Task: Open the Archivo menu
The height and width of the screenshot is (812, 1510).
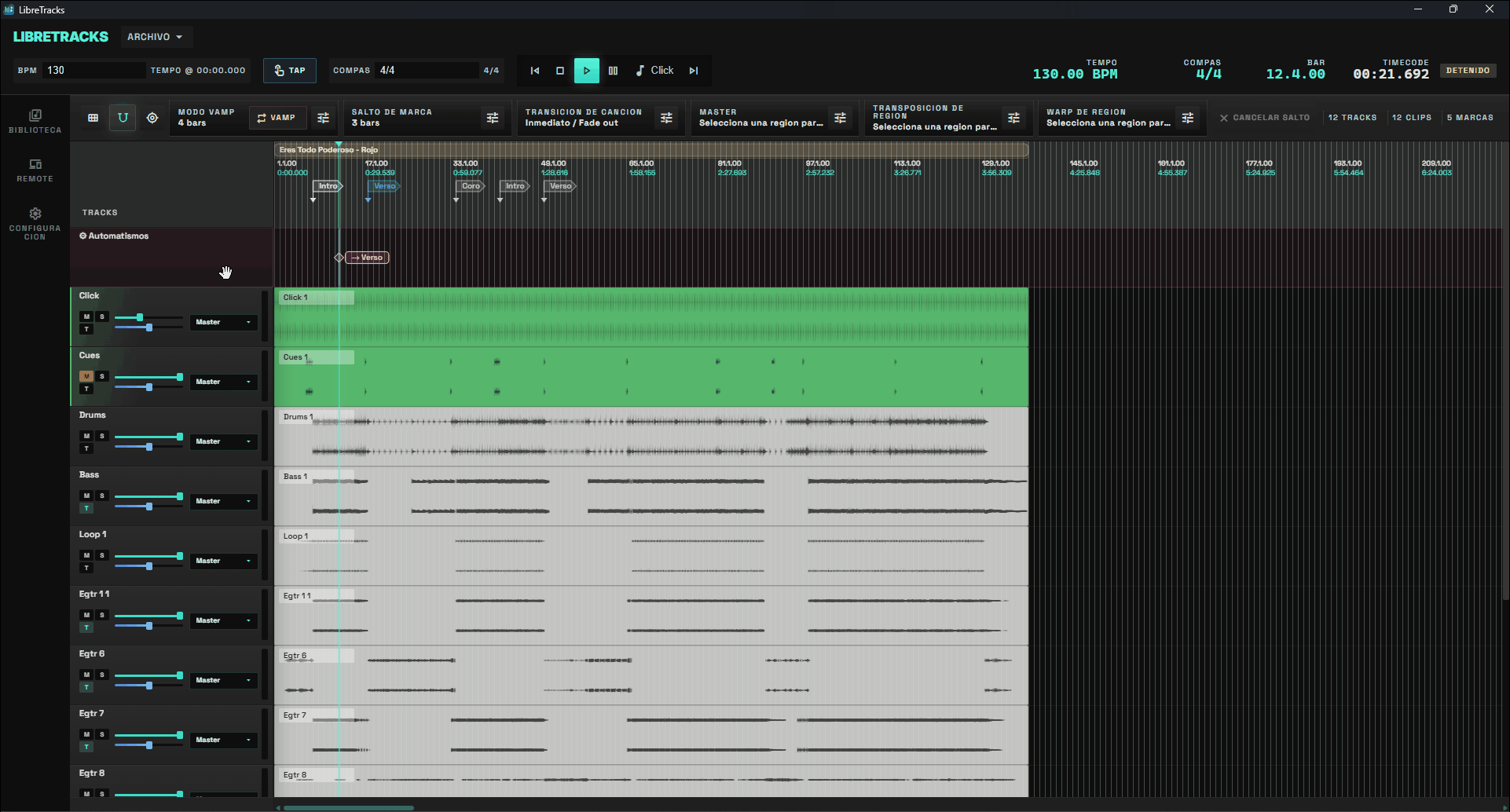Action: [156, 37]
